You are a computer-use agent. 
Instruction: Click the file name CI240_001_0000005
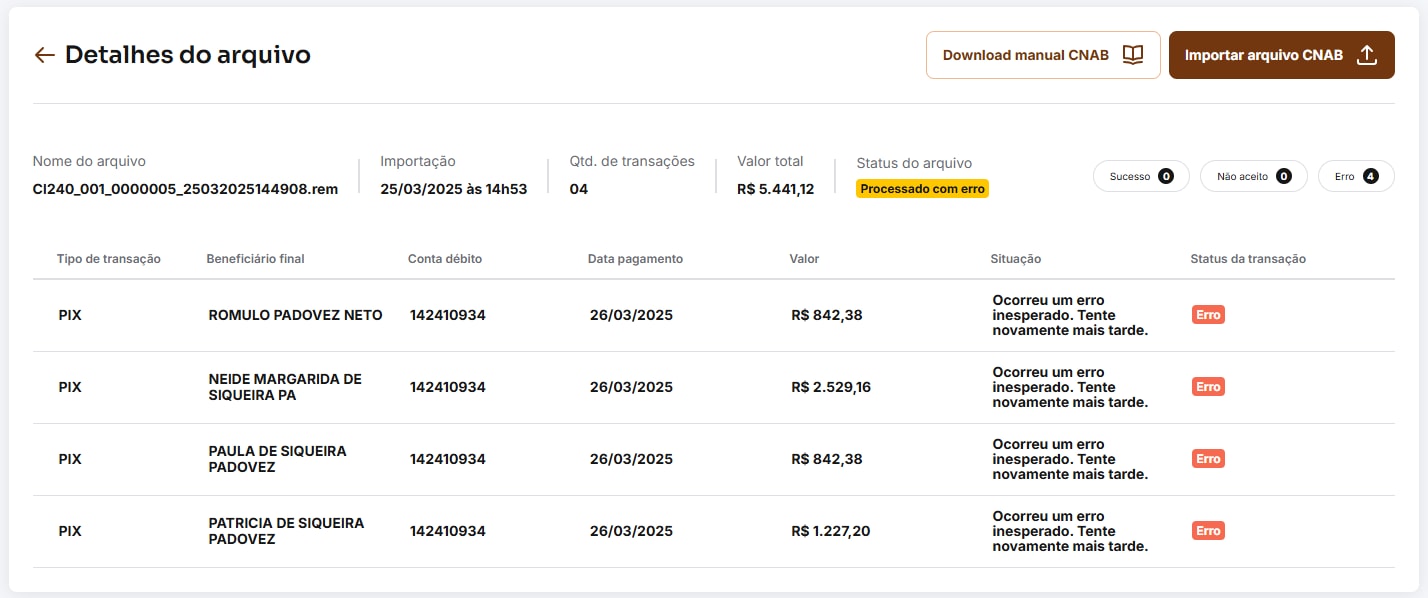(x=185, y=188)
